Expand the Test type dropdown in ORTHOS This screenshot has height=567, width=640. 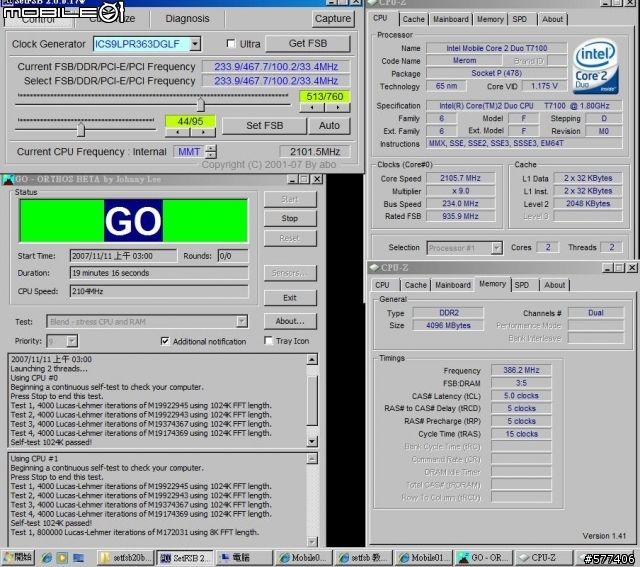[242, 322]
